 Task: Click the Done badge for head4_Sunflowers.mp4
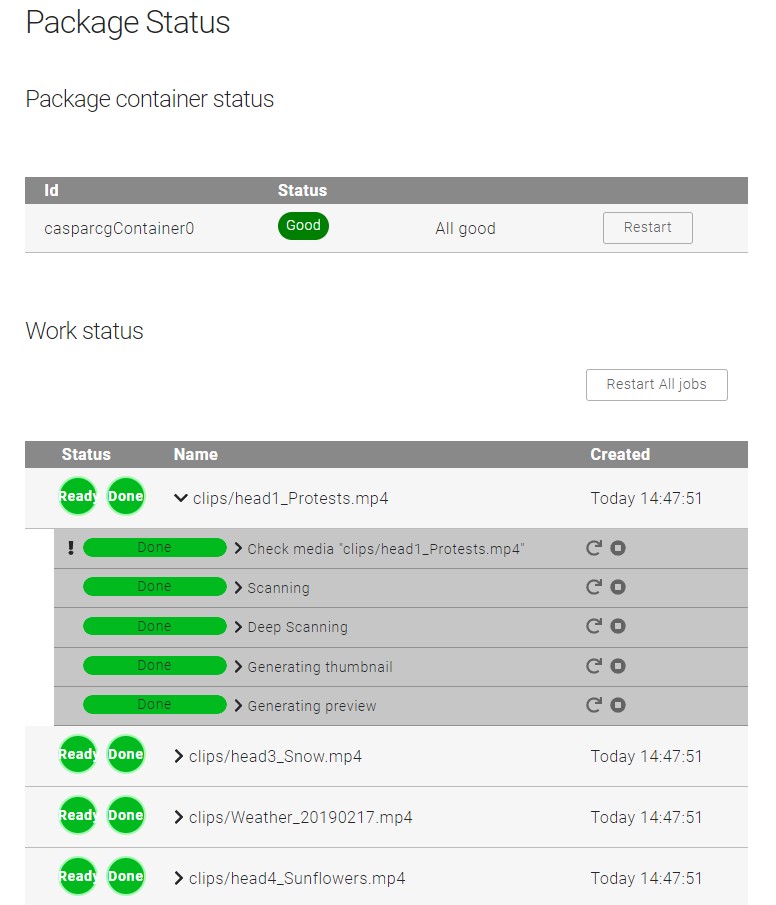[126, 876]
